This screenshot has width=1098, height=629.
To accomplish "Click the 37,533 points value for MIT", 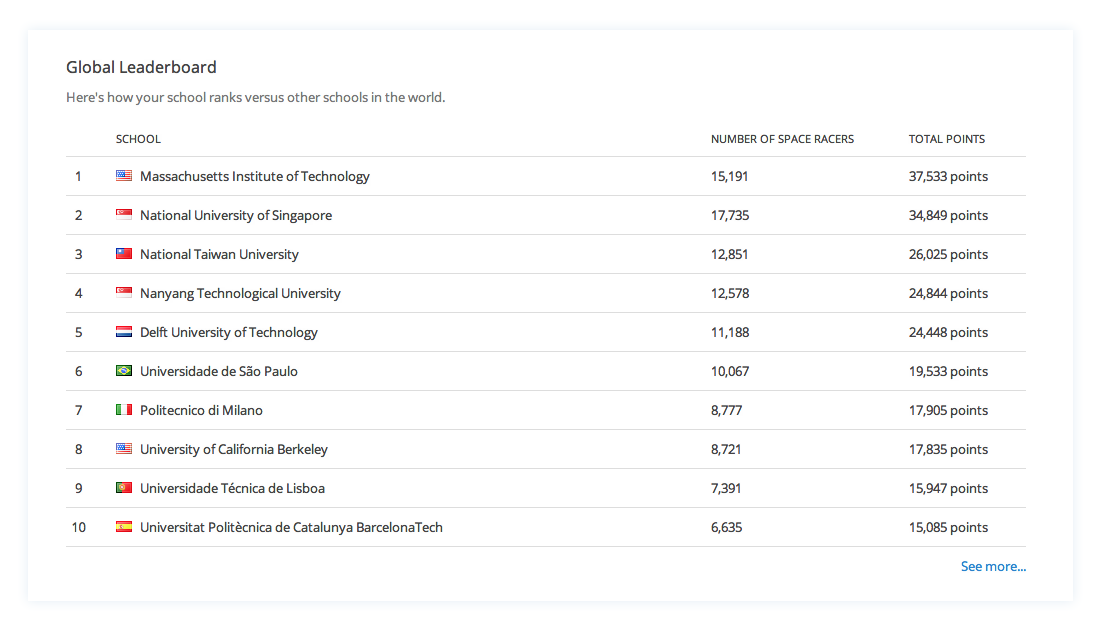I will pyautogui.click(x=948, y=176).
